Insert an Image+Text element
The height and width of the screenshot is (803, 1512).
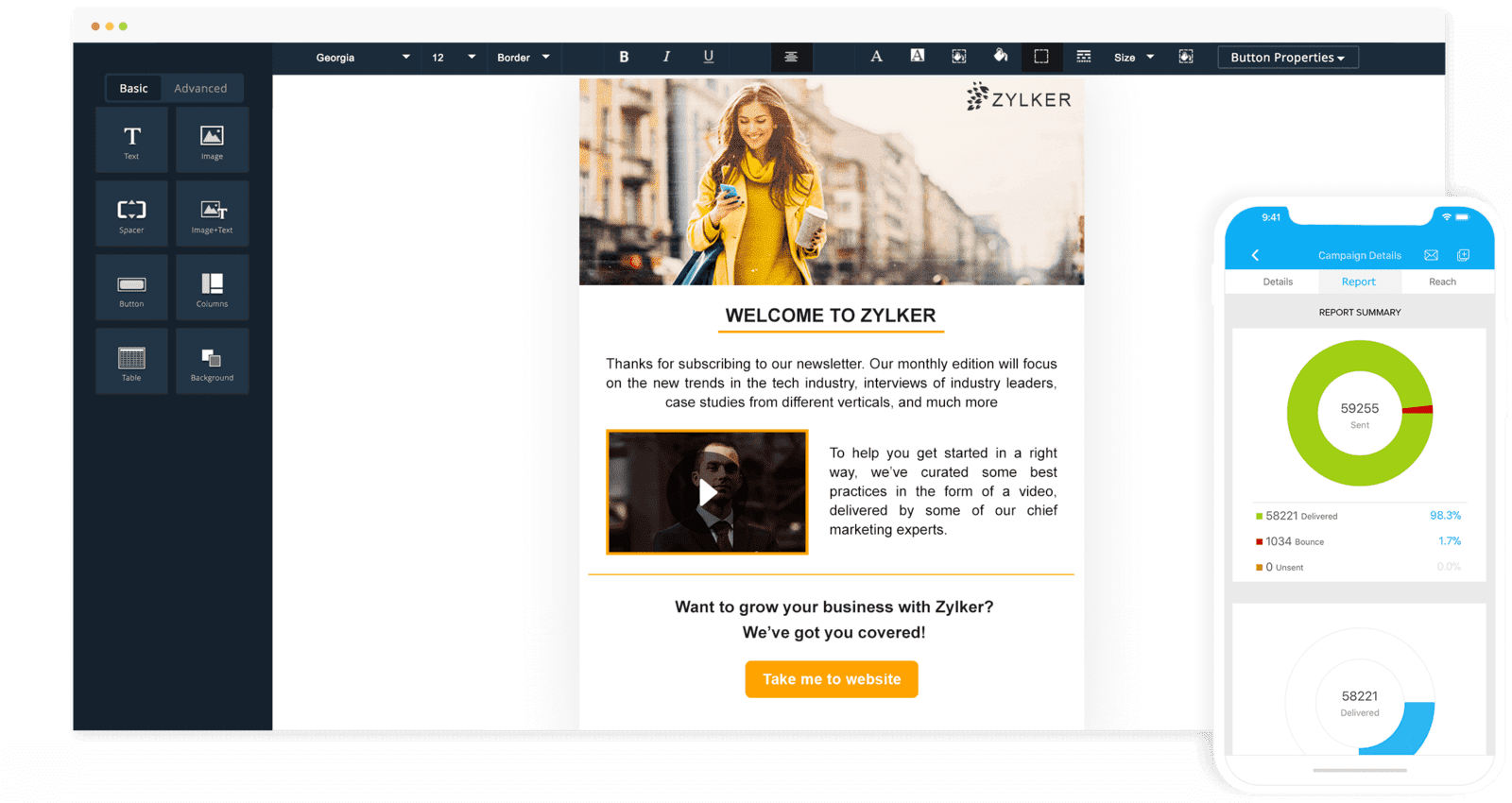point(212,214)
